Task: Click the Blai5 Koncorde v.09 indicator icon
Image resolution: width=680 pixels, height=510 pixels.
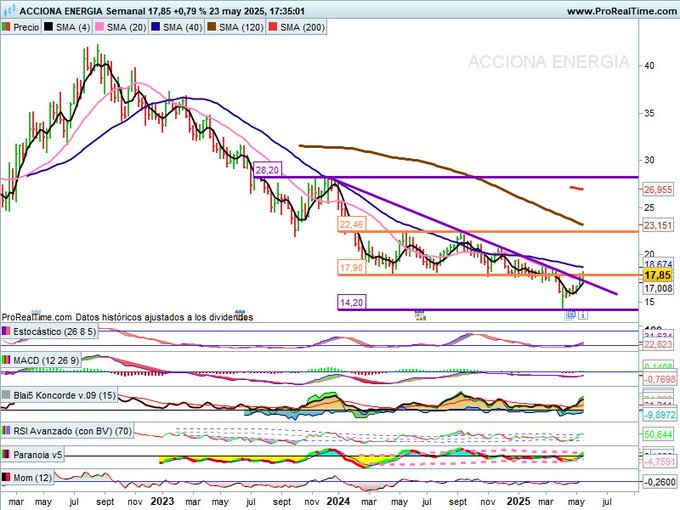Action: (x=6, y=395)
